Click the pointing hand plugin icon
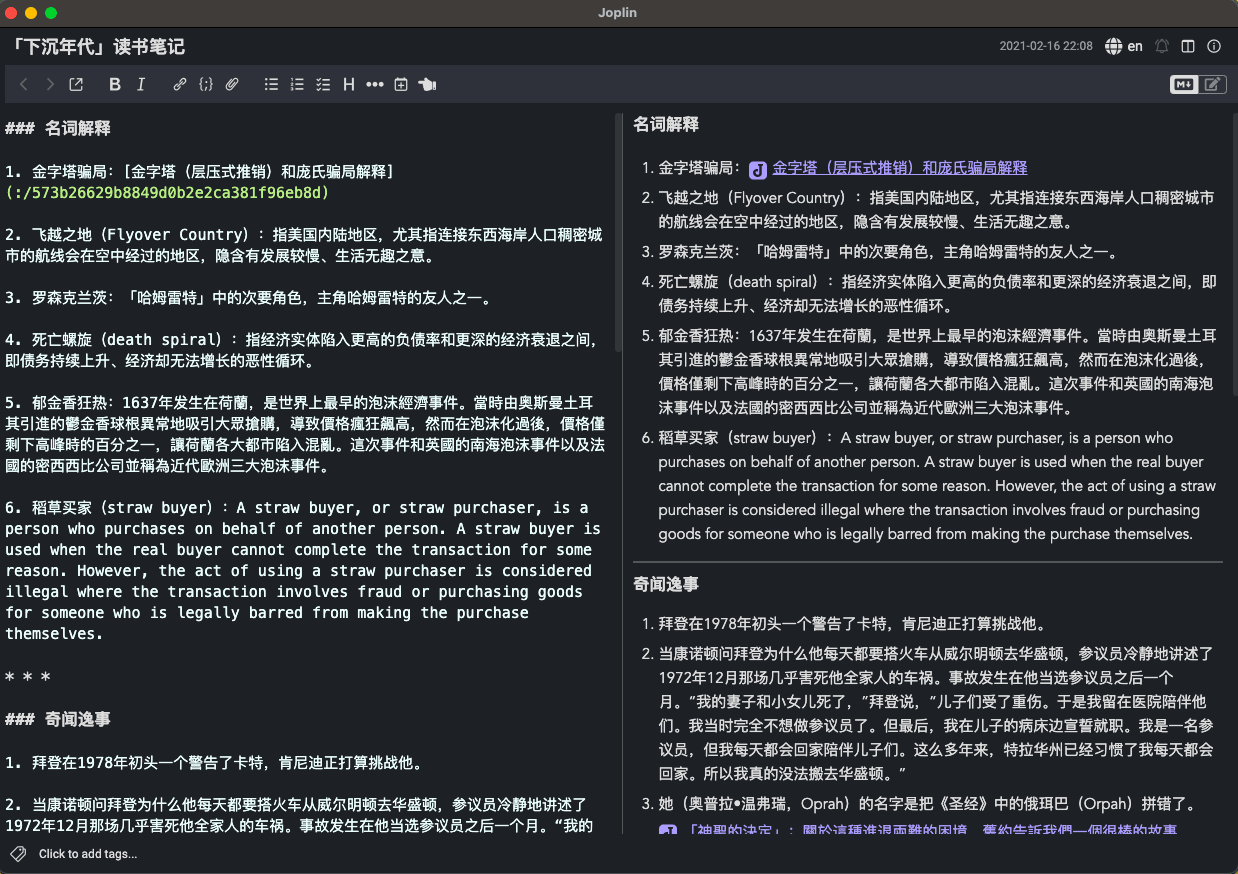Screen dimensions: 1238x874 coord(427,85)
